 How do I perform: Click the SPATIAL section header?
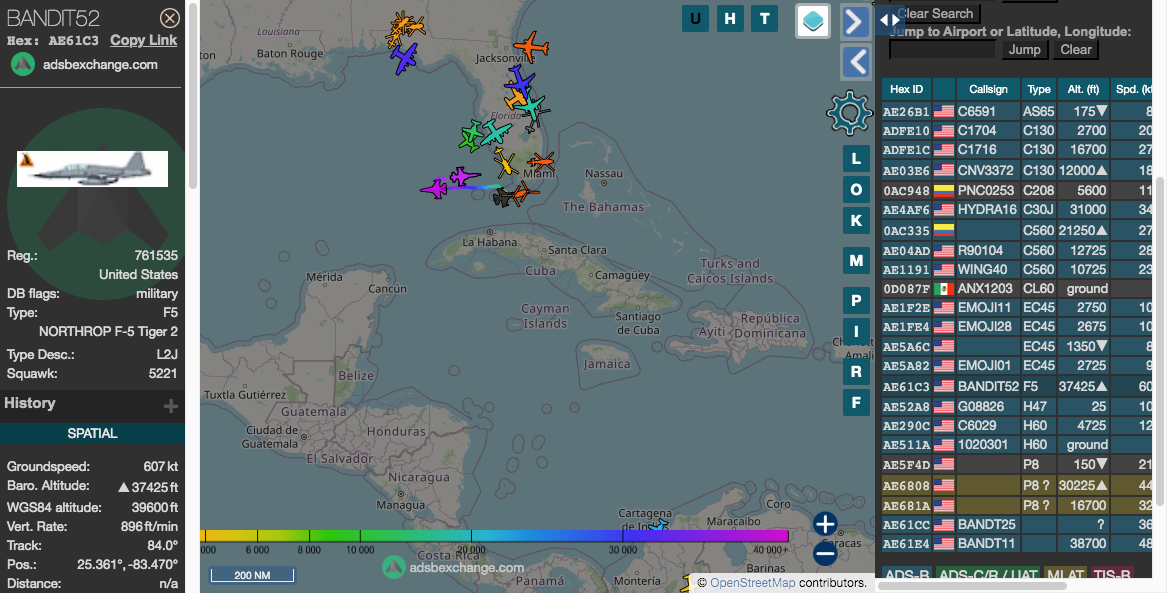coord(92,433)
